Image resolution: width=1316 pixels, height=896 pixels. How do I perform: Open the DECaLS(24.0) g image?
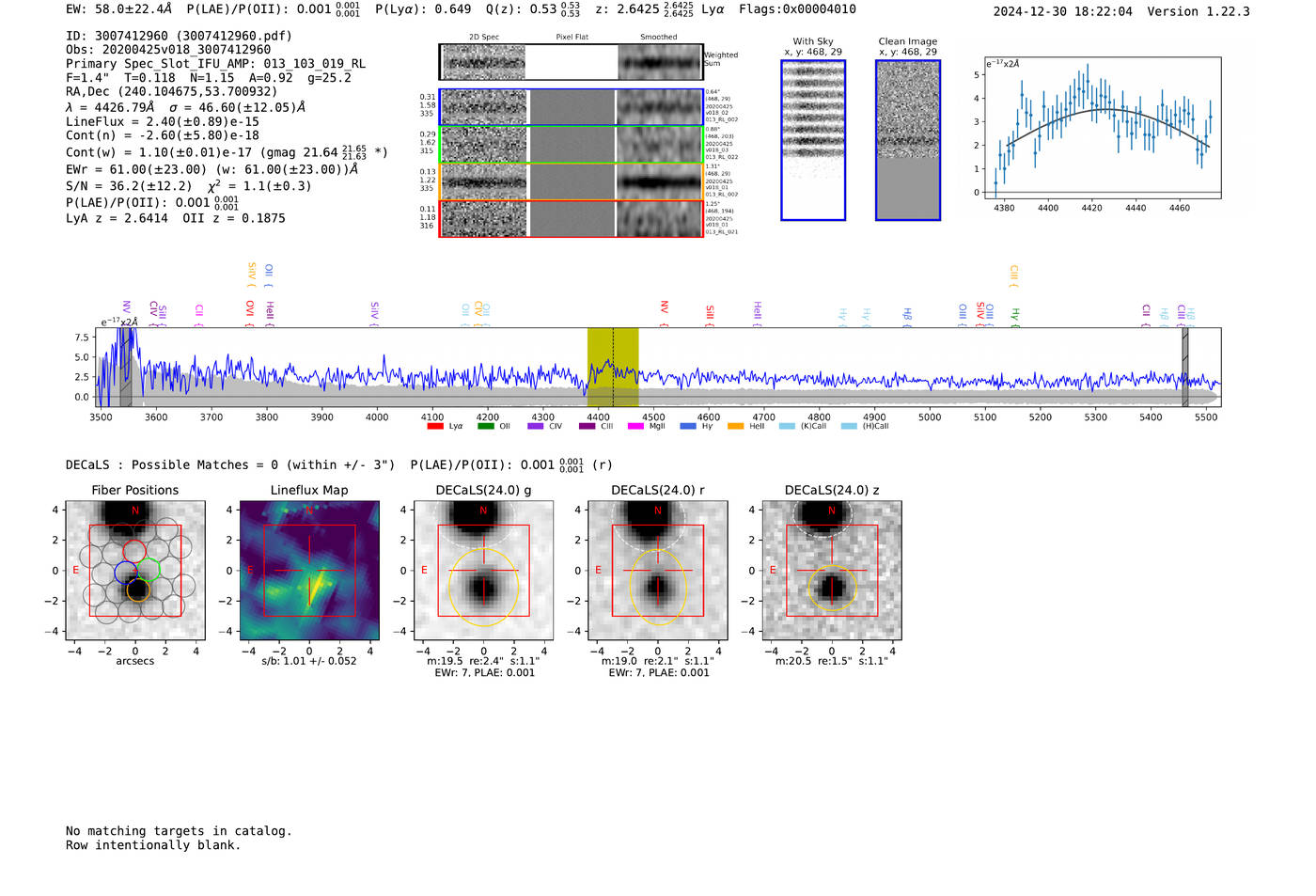(484, 570)
